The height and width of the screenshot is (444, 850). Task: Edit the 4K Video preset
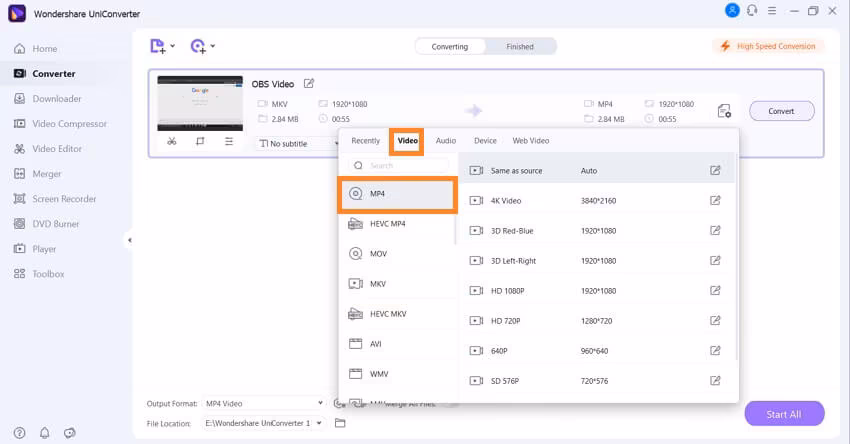(x=715, y=201)
